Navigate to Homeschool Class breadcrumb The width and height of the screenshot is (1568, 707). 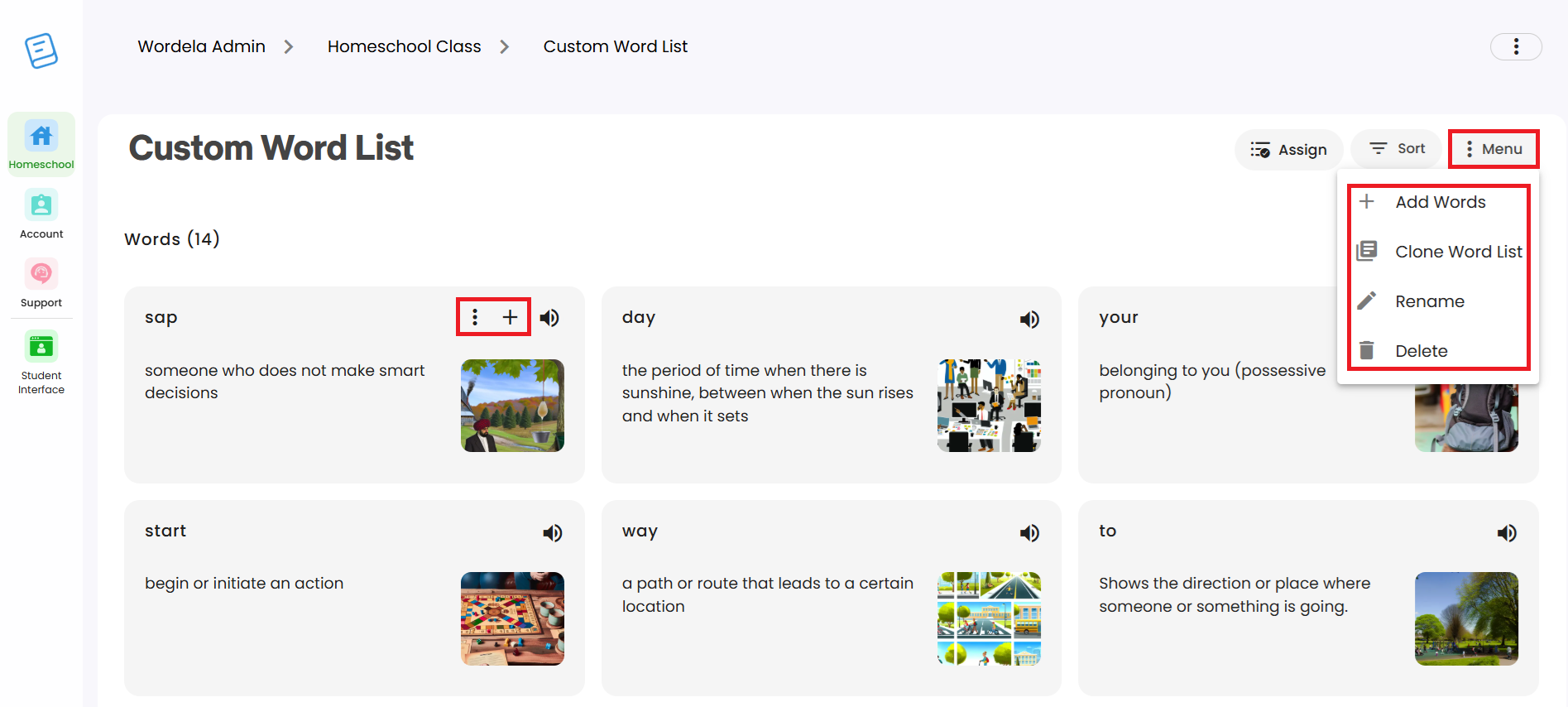404,46
